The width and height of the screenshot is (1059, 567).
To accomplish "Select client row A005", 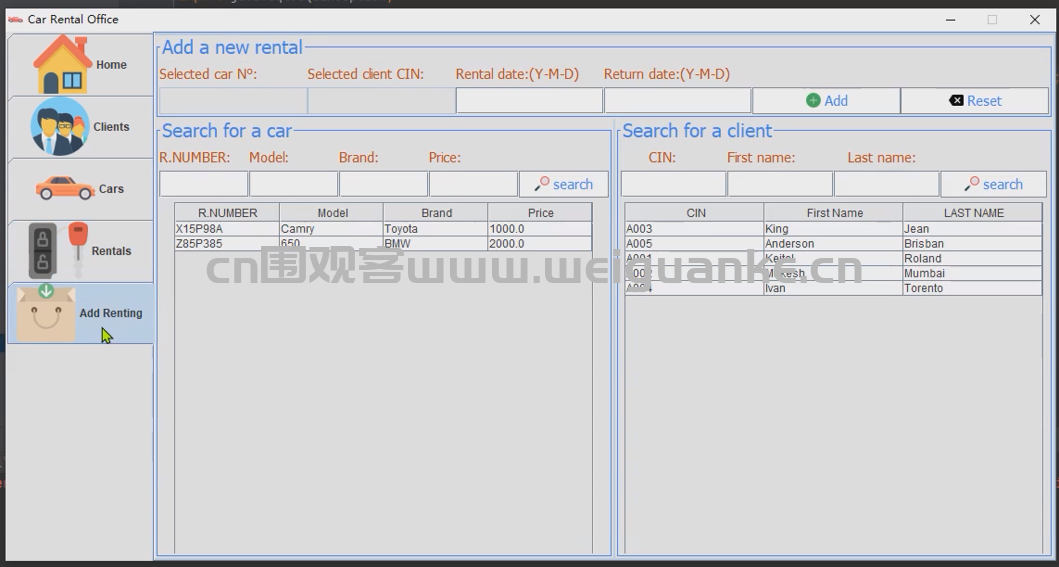I will [833, 244].
